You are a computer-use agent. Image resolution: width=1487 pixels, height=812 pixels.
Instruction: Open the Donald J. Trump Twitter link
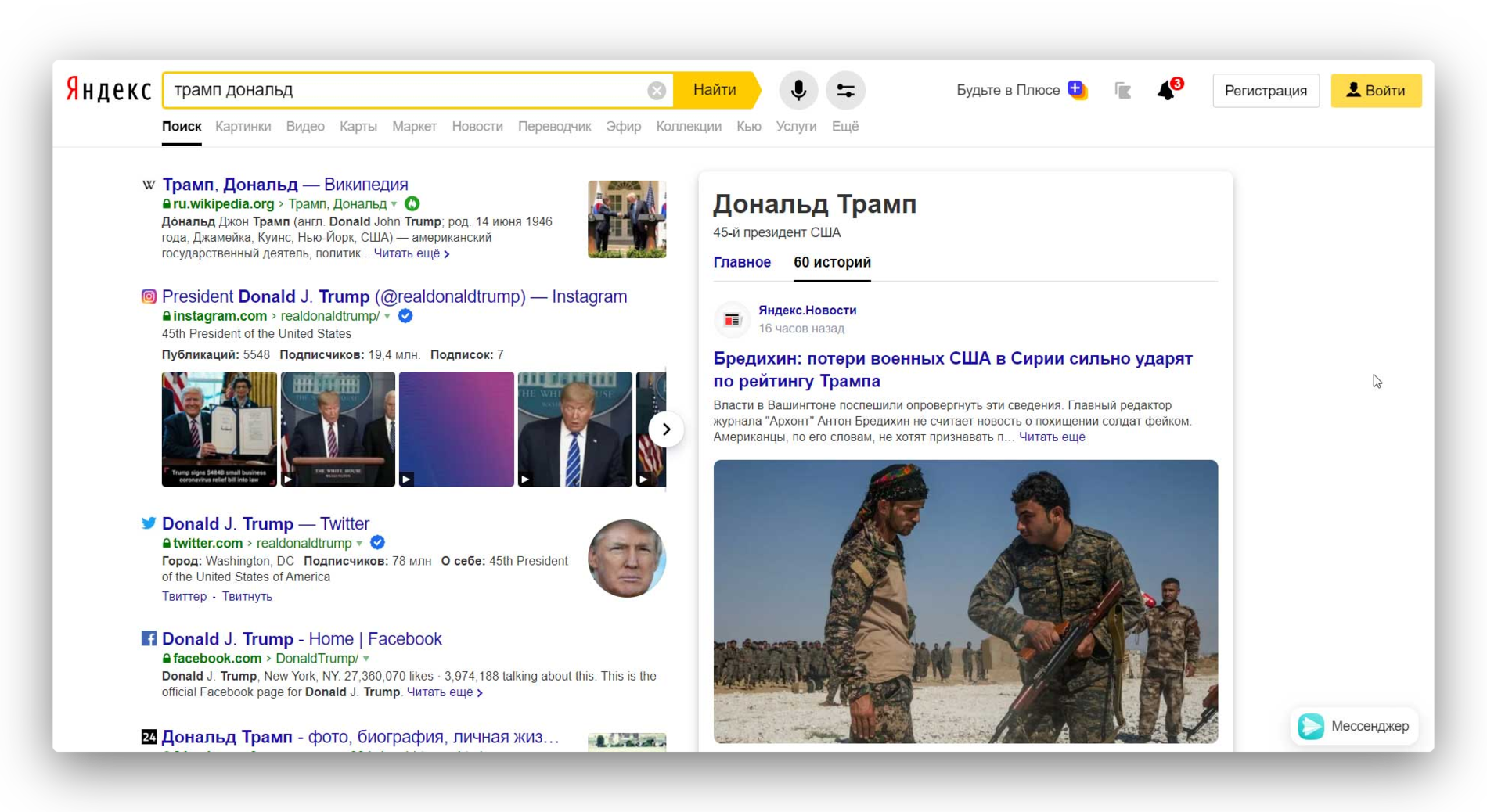coord(265,523)
